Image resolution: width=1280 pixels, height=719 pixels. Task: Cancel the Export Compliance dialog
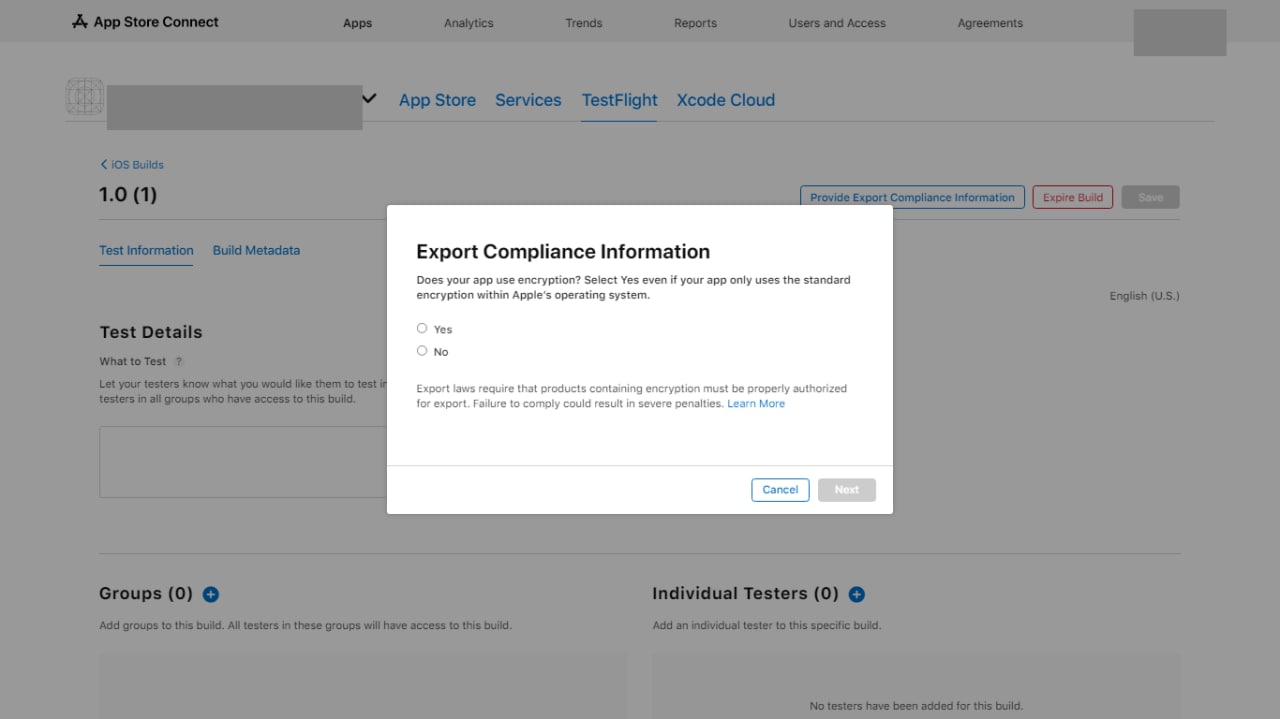pos(780,490)
